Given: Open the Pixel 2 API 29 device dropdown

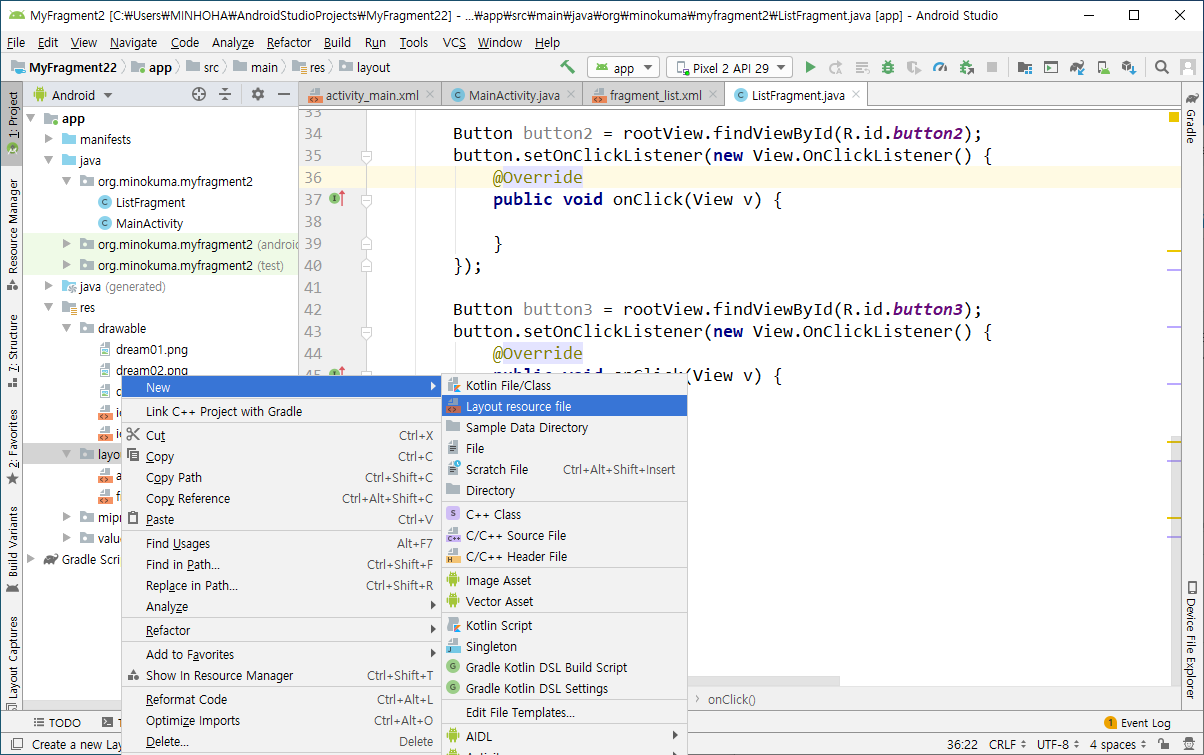Looking at the screenshot, I should (729, 68).
